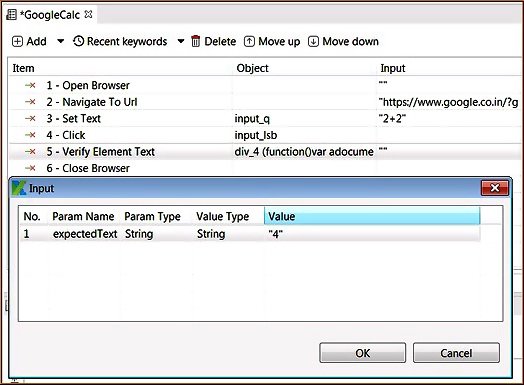
Task: Select step 1 - Open Browser
Action: click(x=88, y=86)
